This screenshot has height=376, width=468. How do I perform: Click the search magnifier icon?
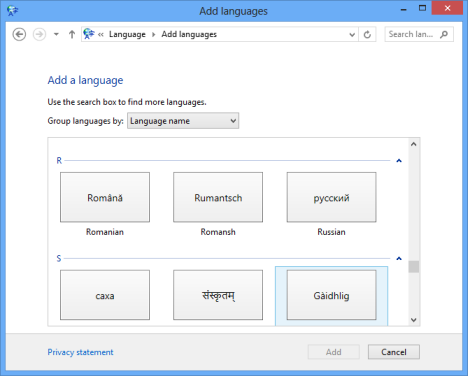click(x=444, y=34)
